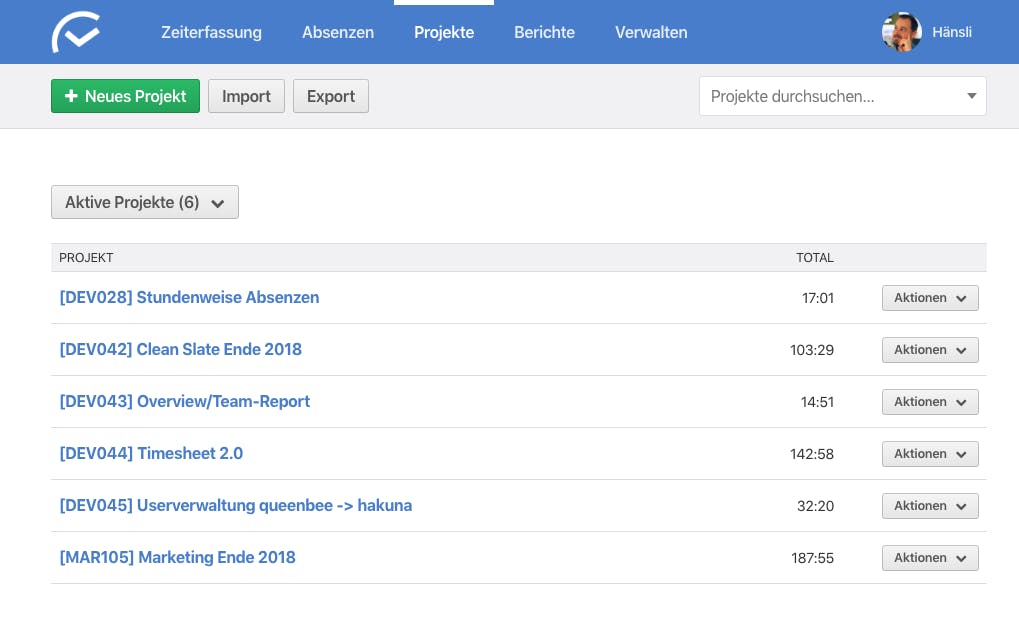The height and width of the screenshot is (637, 1019).
Task: Open the project search dropdown arrow
Action: point(972,96)
